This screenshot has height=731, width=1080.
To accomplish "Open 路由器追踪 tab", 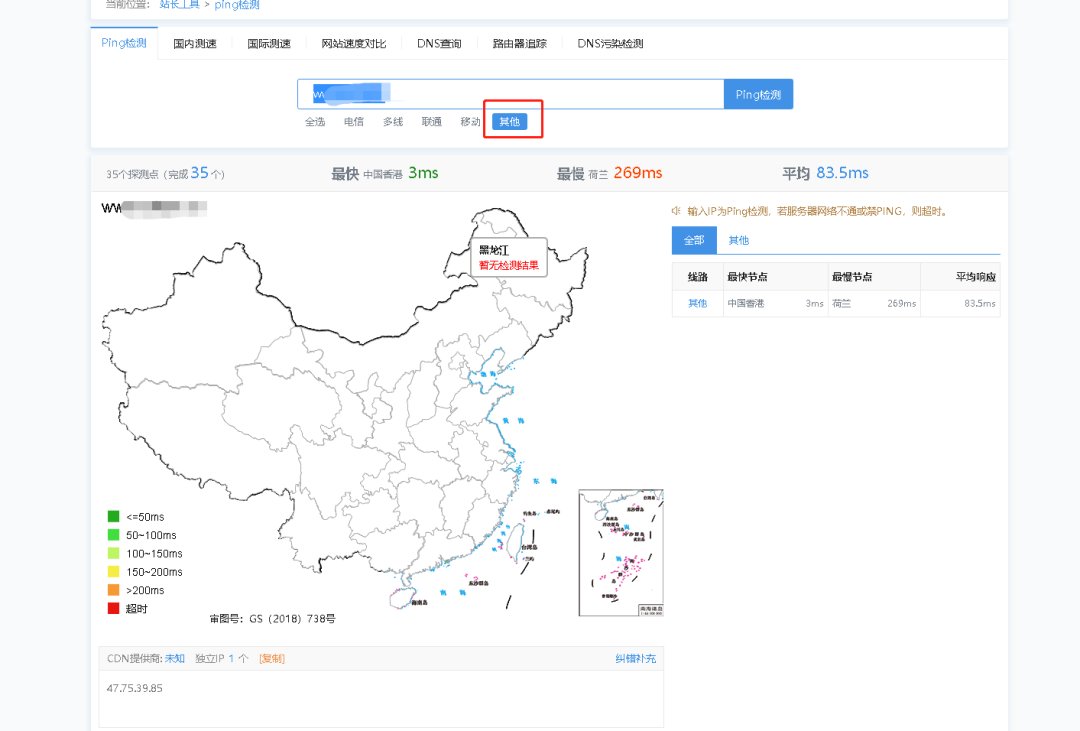I will point(520,43).
